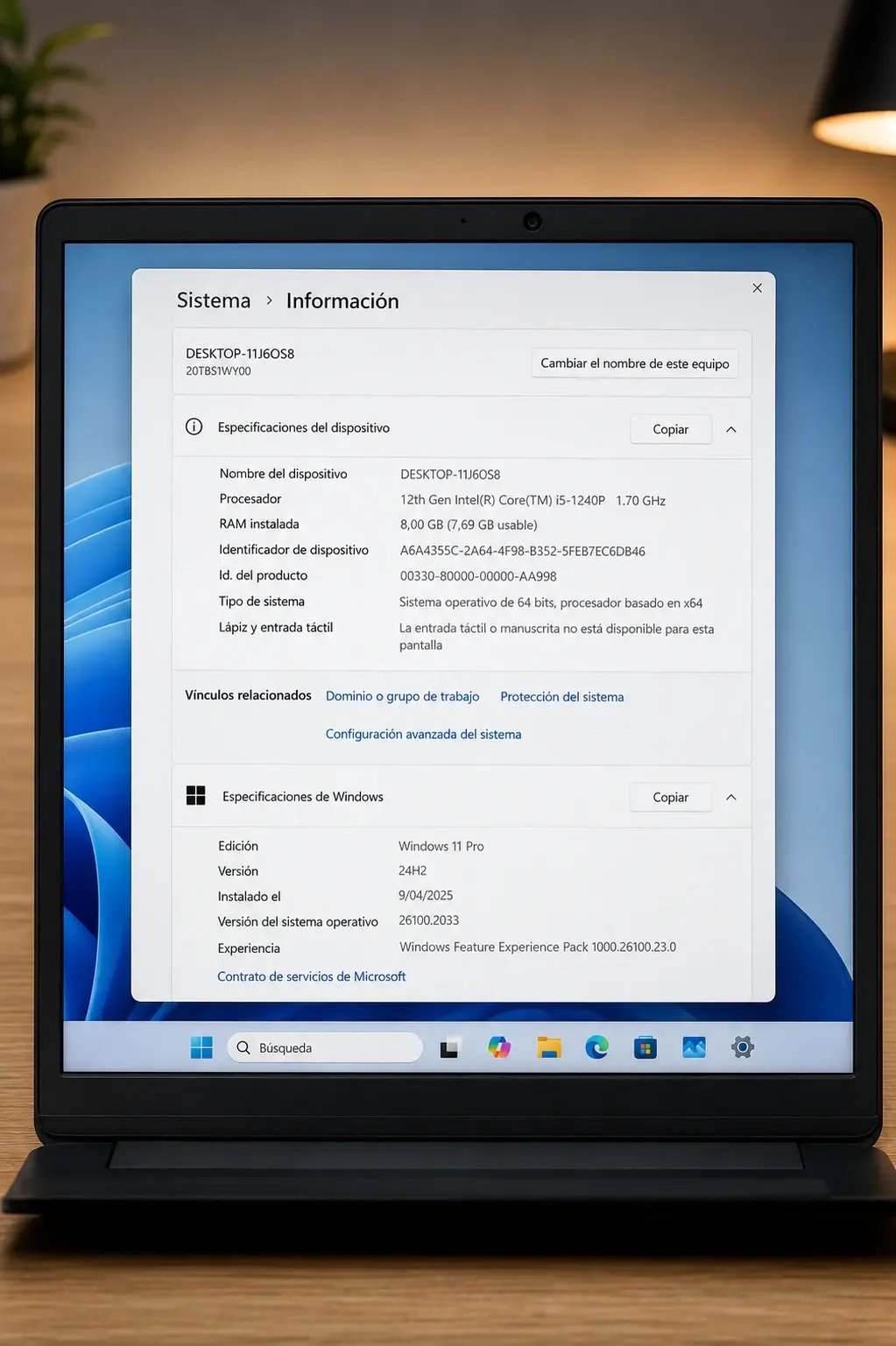Open Photos app from the taskbar
Viewport: 896px width, 1346px height.
coord(694,1046)
